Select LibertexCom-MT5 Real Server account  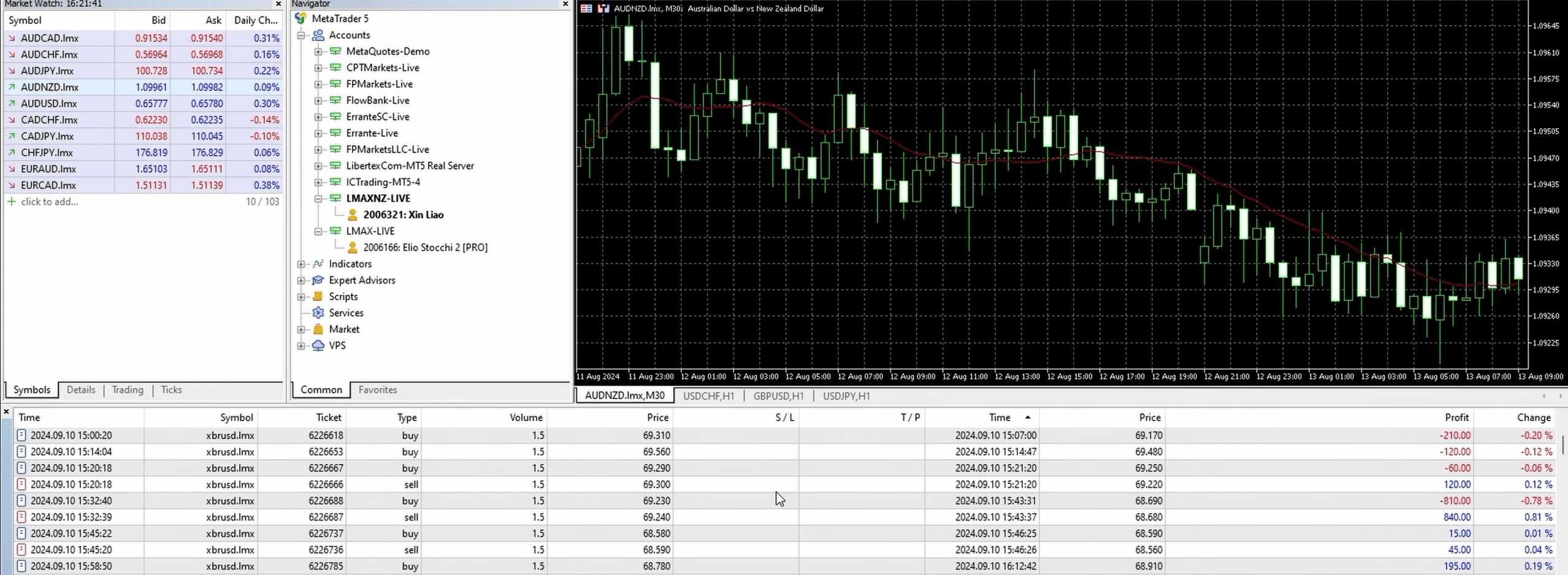tap(410, 166)
